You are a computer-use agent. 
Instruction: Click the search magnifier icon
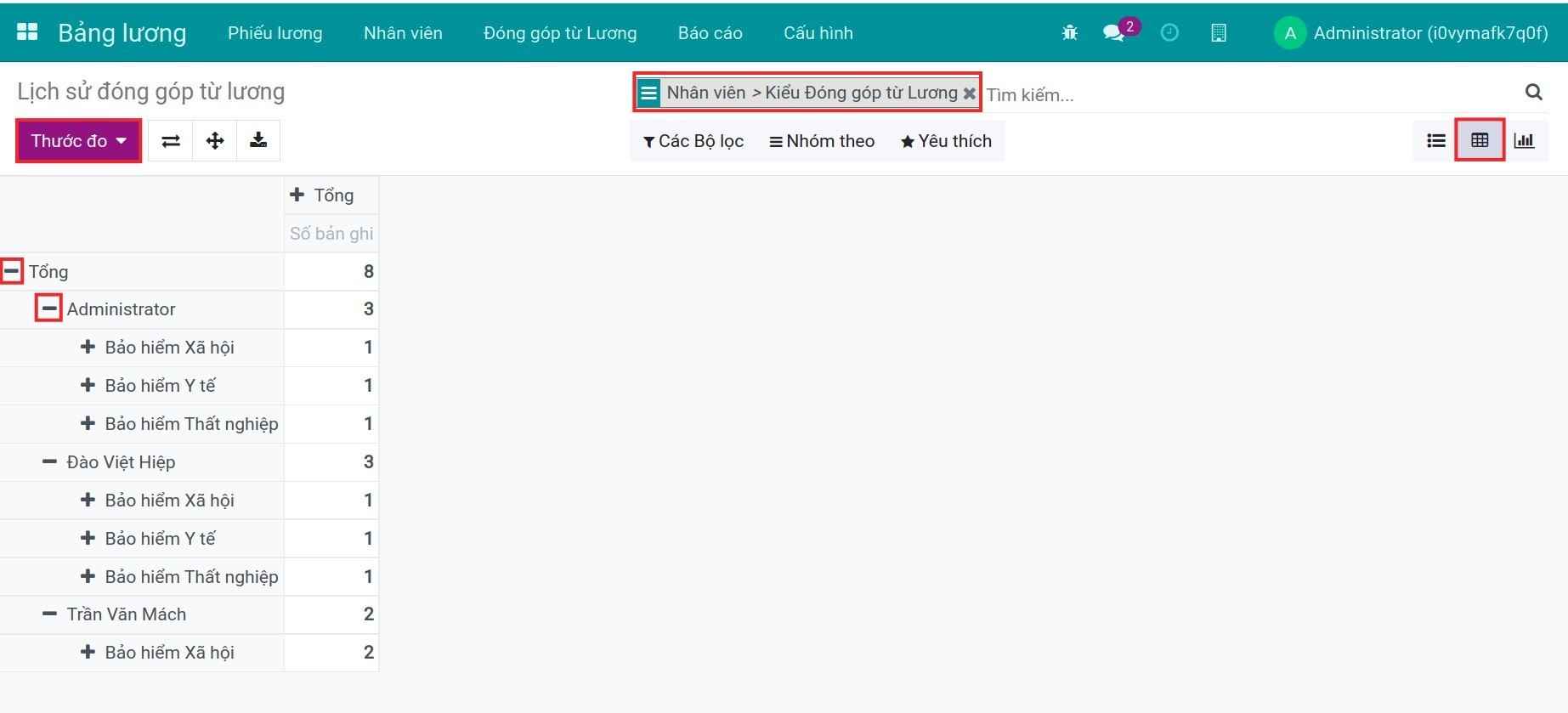pyautogui.click(x=1533, y=92)
